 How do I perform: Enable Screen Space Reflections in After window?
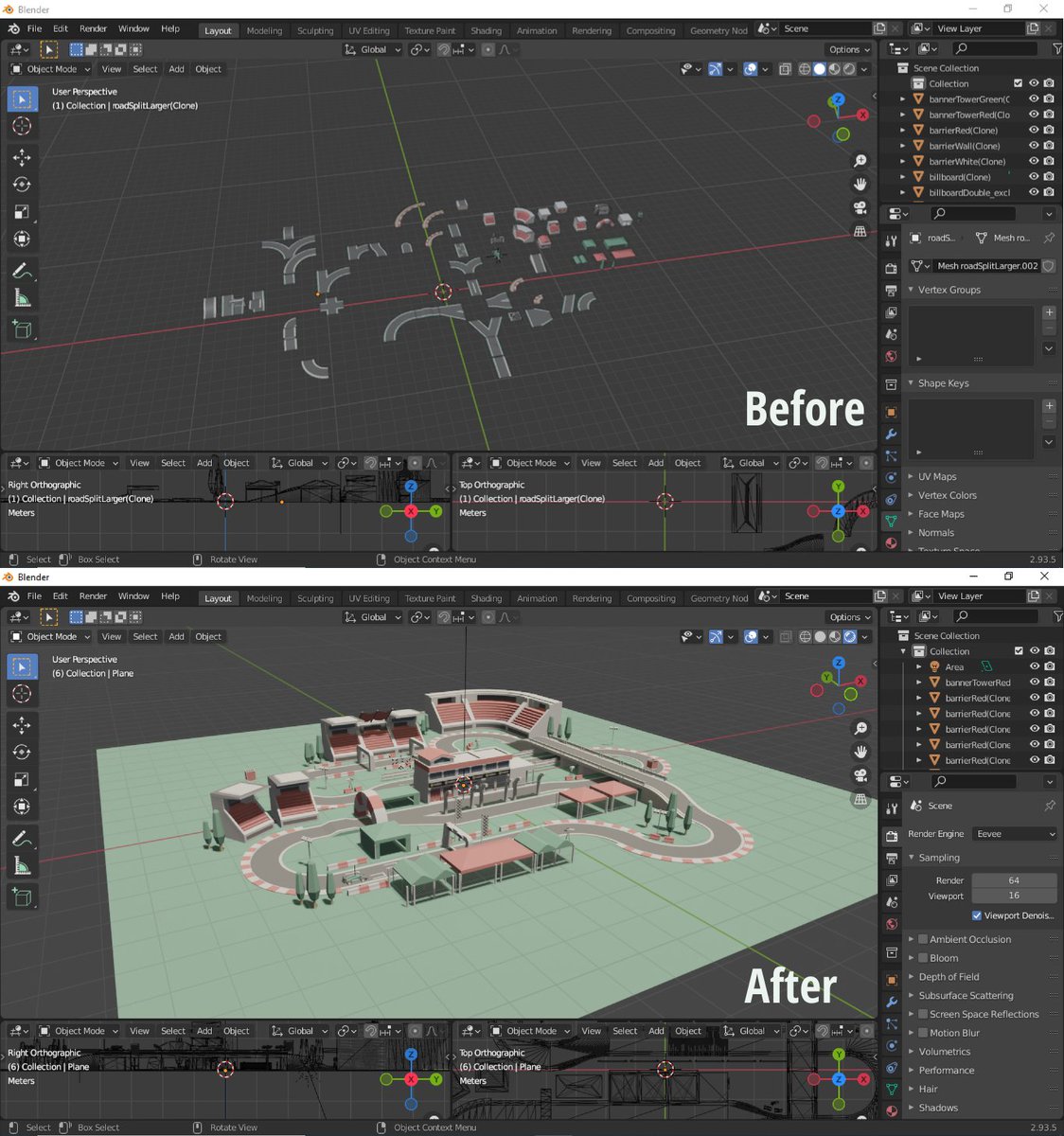pos(923,1014)
